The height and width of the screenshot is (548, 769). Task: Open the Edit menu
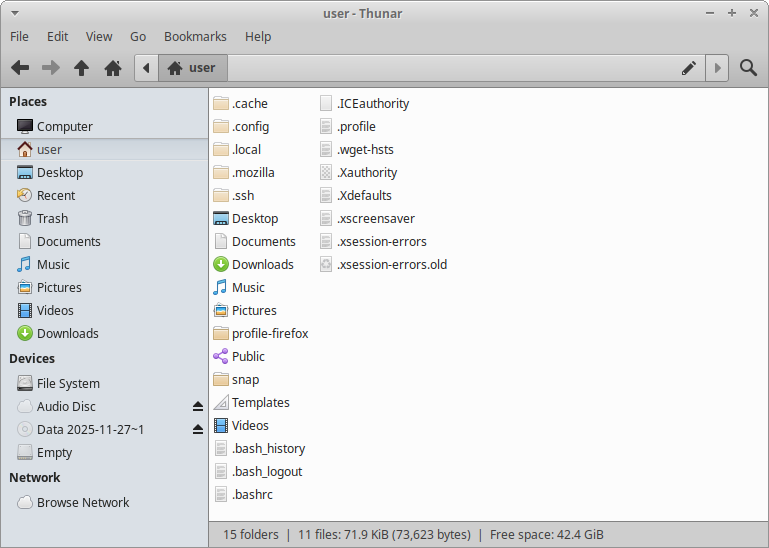click(57, 37)
